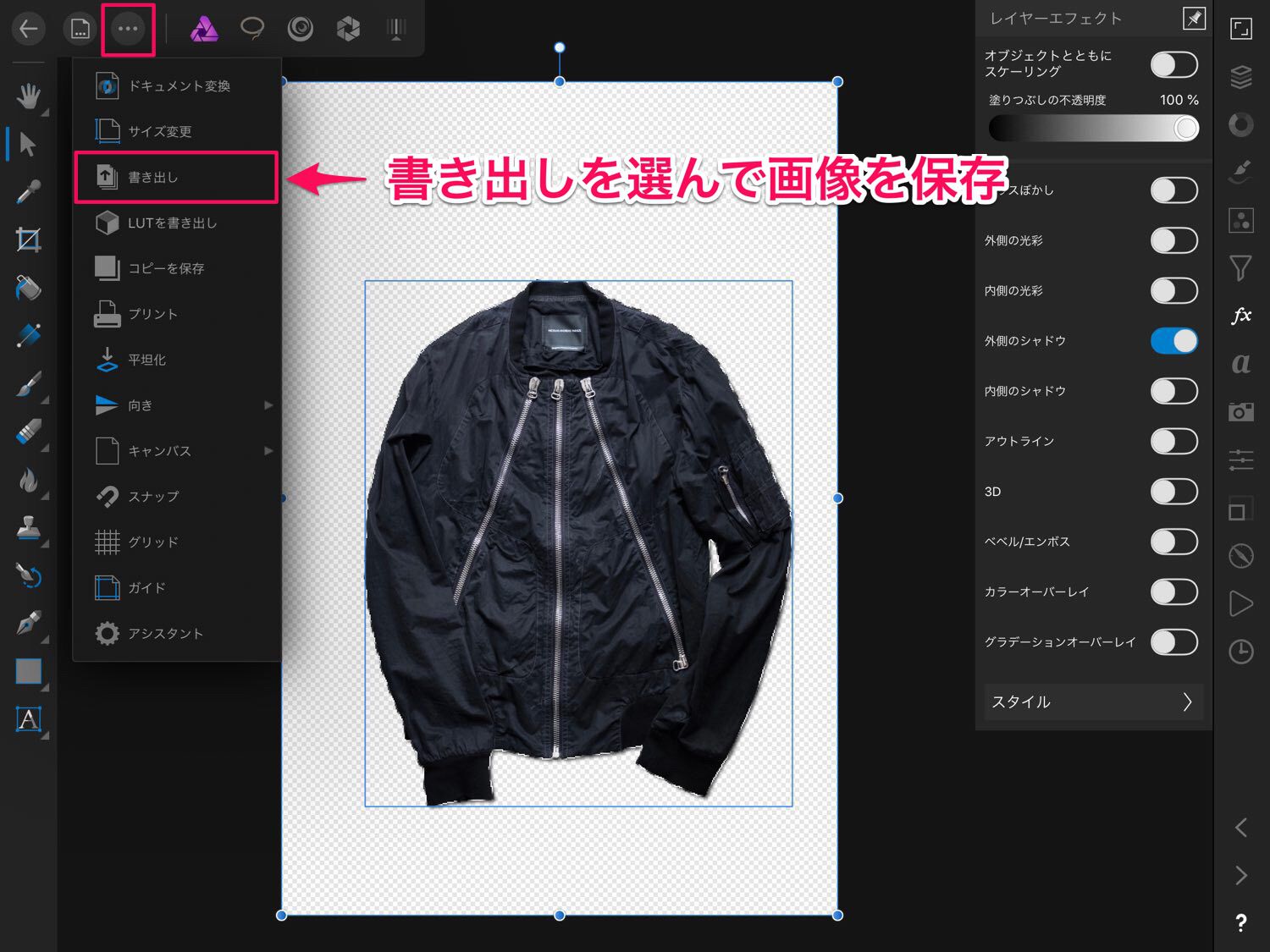Screen dimensions: 1270x952
Task: Switch to Liquify persona icon
Action: point(301,29)
